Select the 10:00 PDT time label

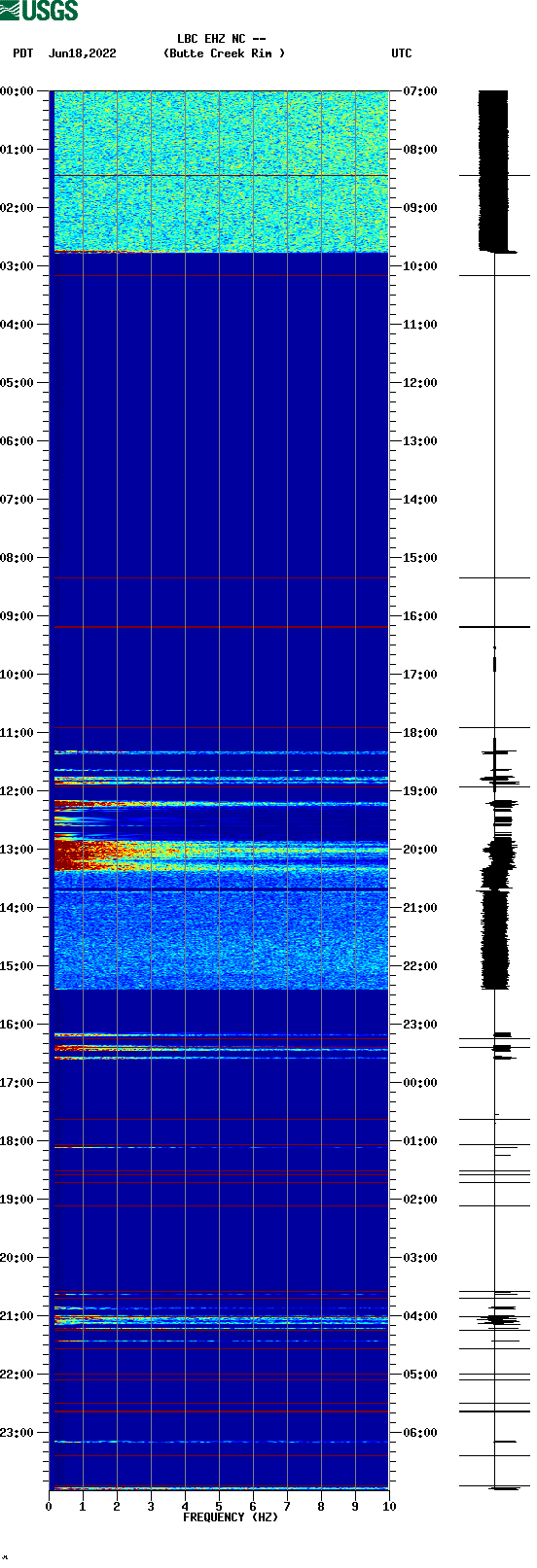click(x=17, y=675)
